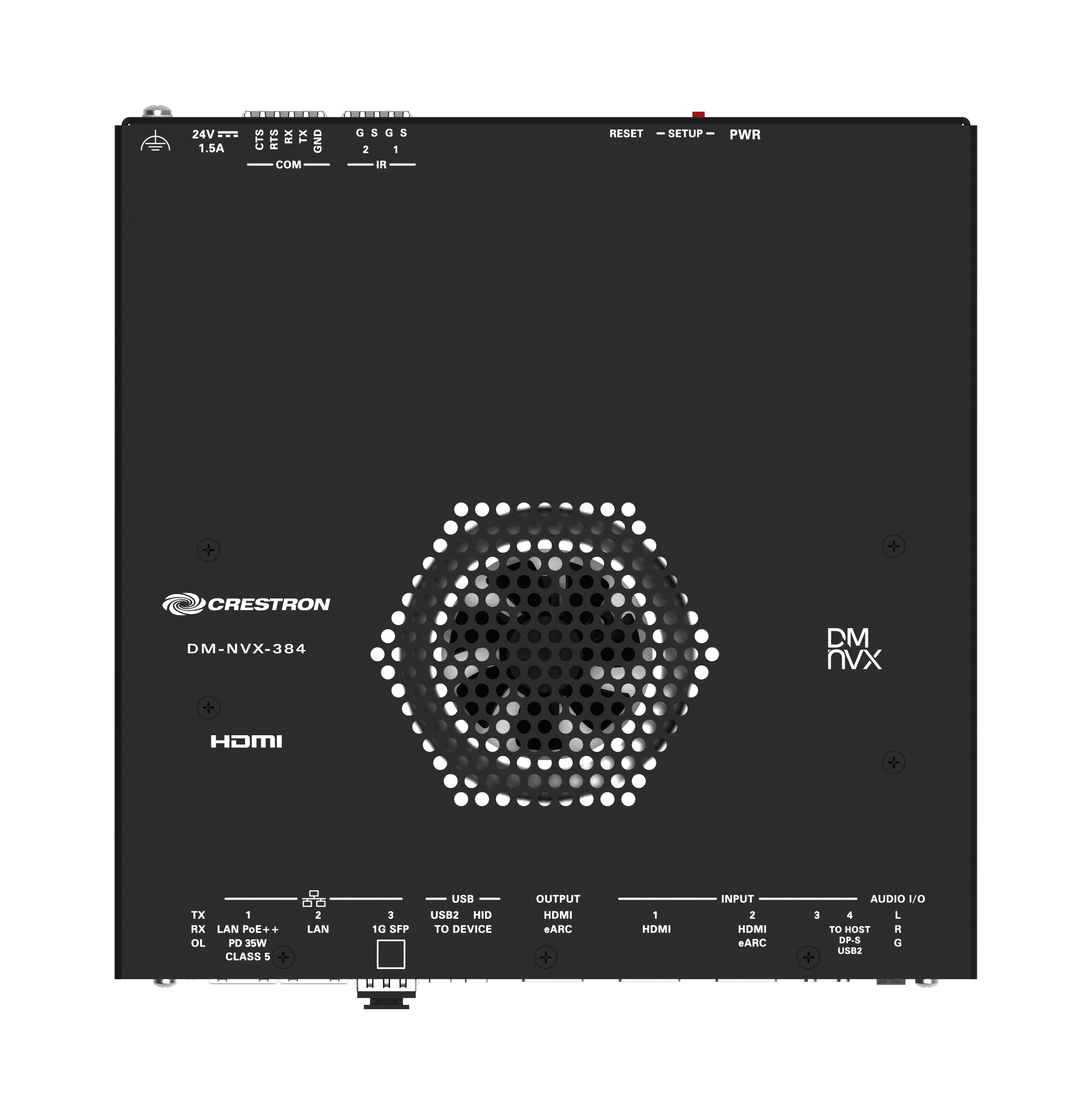The width and height of the screenshot is (1092, 1114).
Task: Click the screw below OUTPUT HDMI eARC
Action: coord(546,957)
